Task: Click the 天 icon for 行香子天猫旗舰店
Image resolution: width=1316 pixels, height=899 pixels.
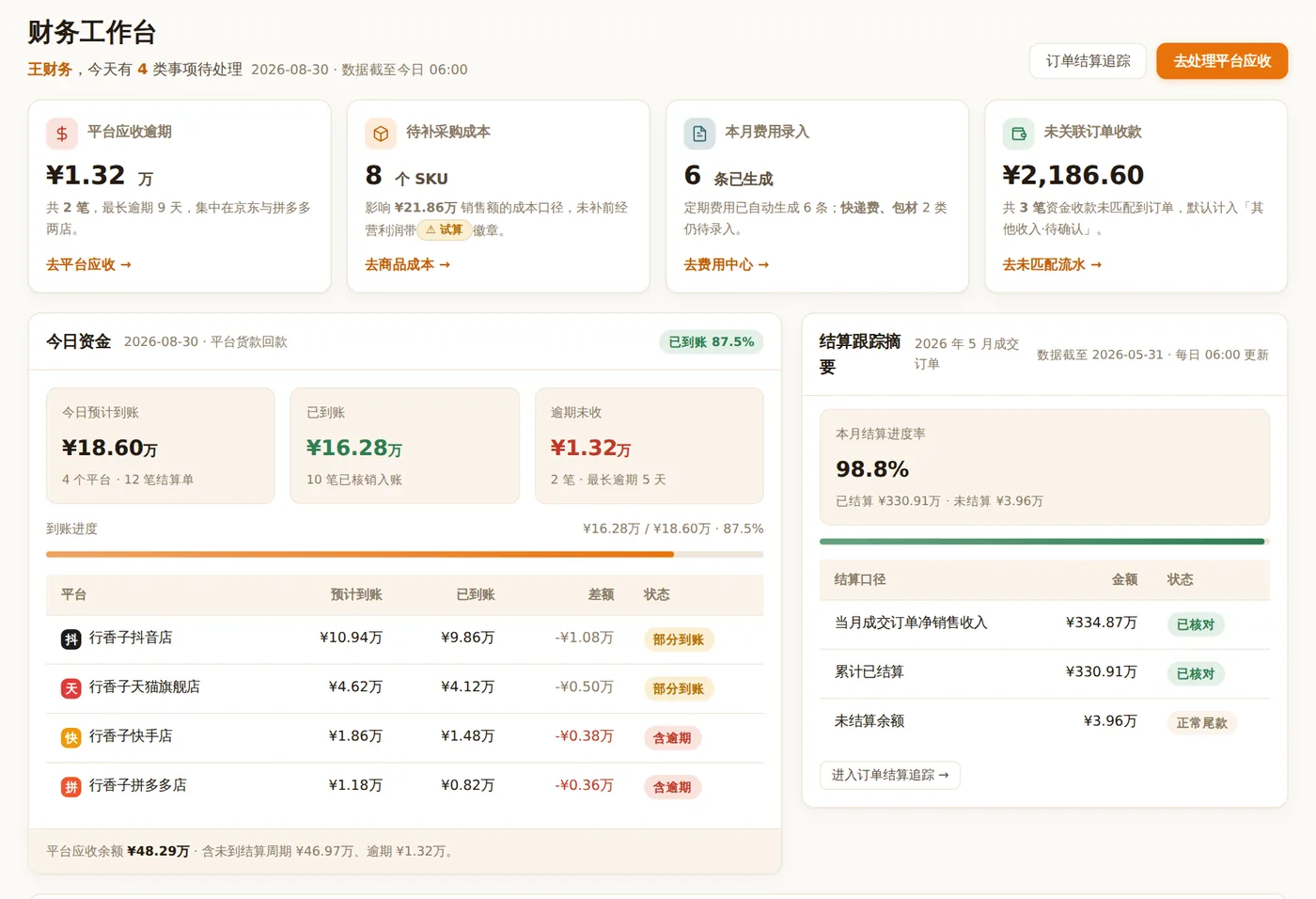Action: pyautogui.click(x=71, y=688)
